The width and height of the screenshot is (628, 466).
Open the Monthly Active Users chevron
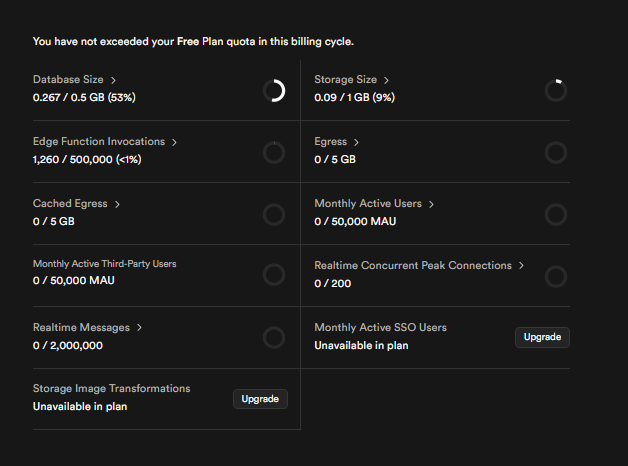click(x=432, y=204)
